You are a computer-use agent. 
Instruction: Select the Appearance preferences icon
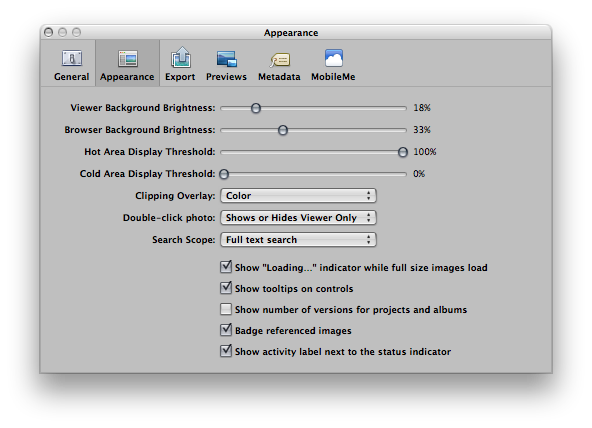pyautogui.click(x=128, y=59)
